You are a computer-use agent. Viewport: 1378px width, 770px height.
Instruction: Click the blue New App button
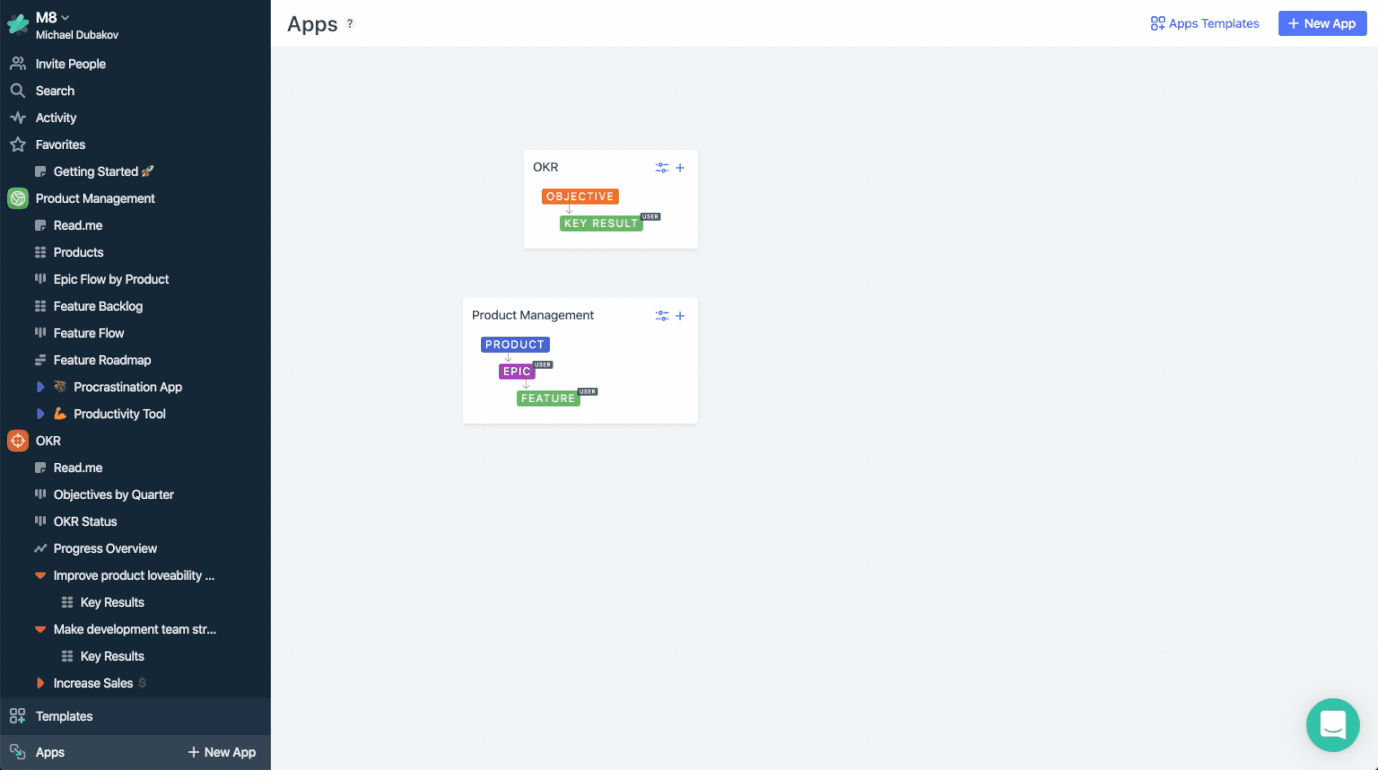[x=1322, y=24]
